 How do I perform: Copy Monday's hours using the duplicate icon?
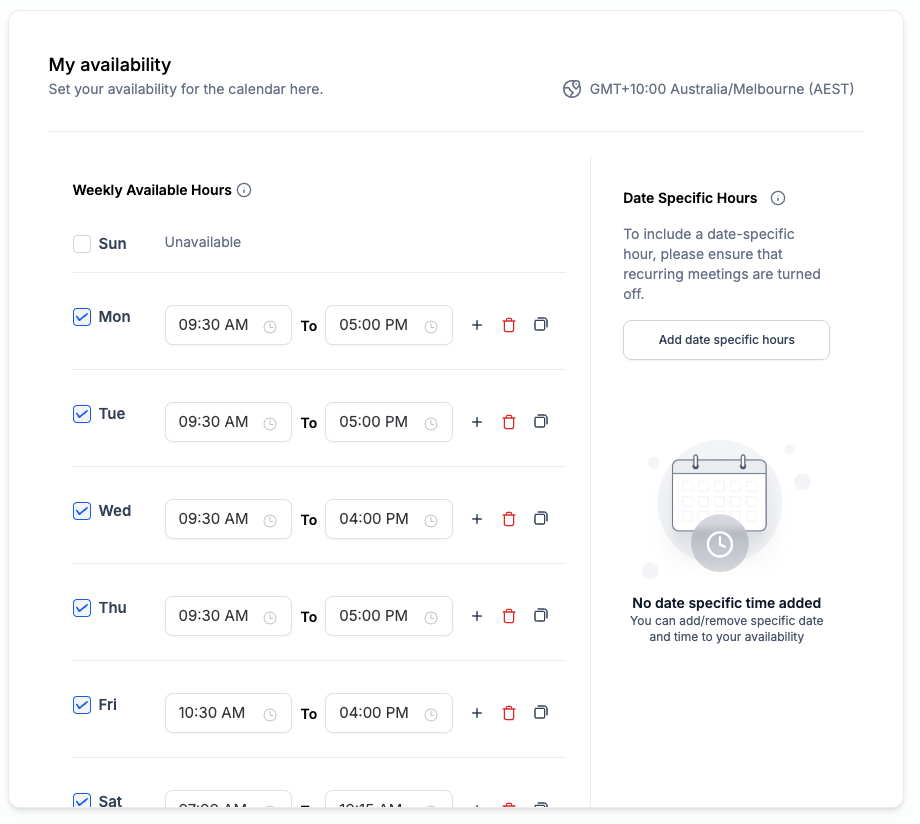point(541,324)
